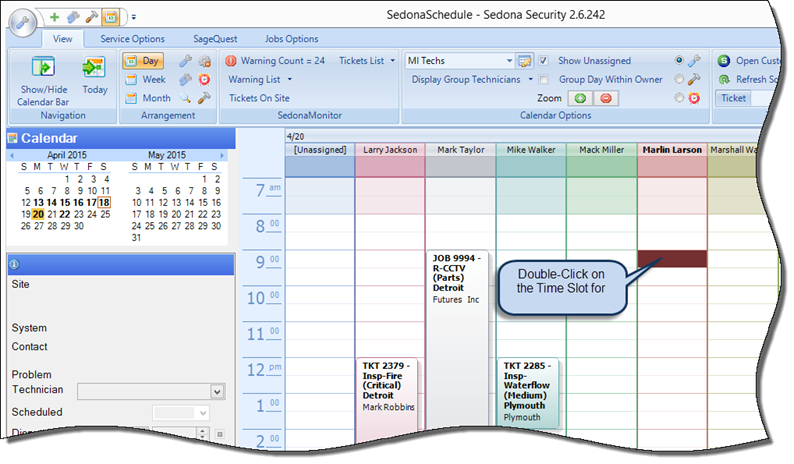
Task: Go to previous month in Calendar panel
Action: tap(12, 156)
